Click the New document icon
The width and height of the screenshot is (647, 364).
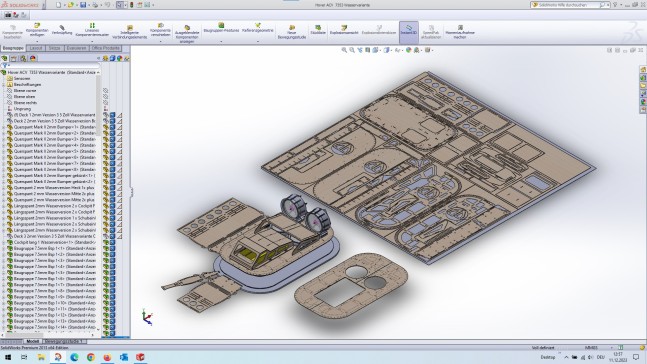click(58, 5)
